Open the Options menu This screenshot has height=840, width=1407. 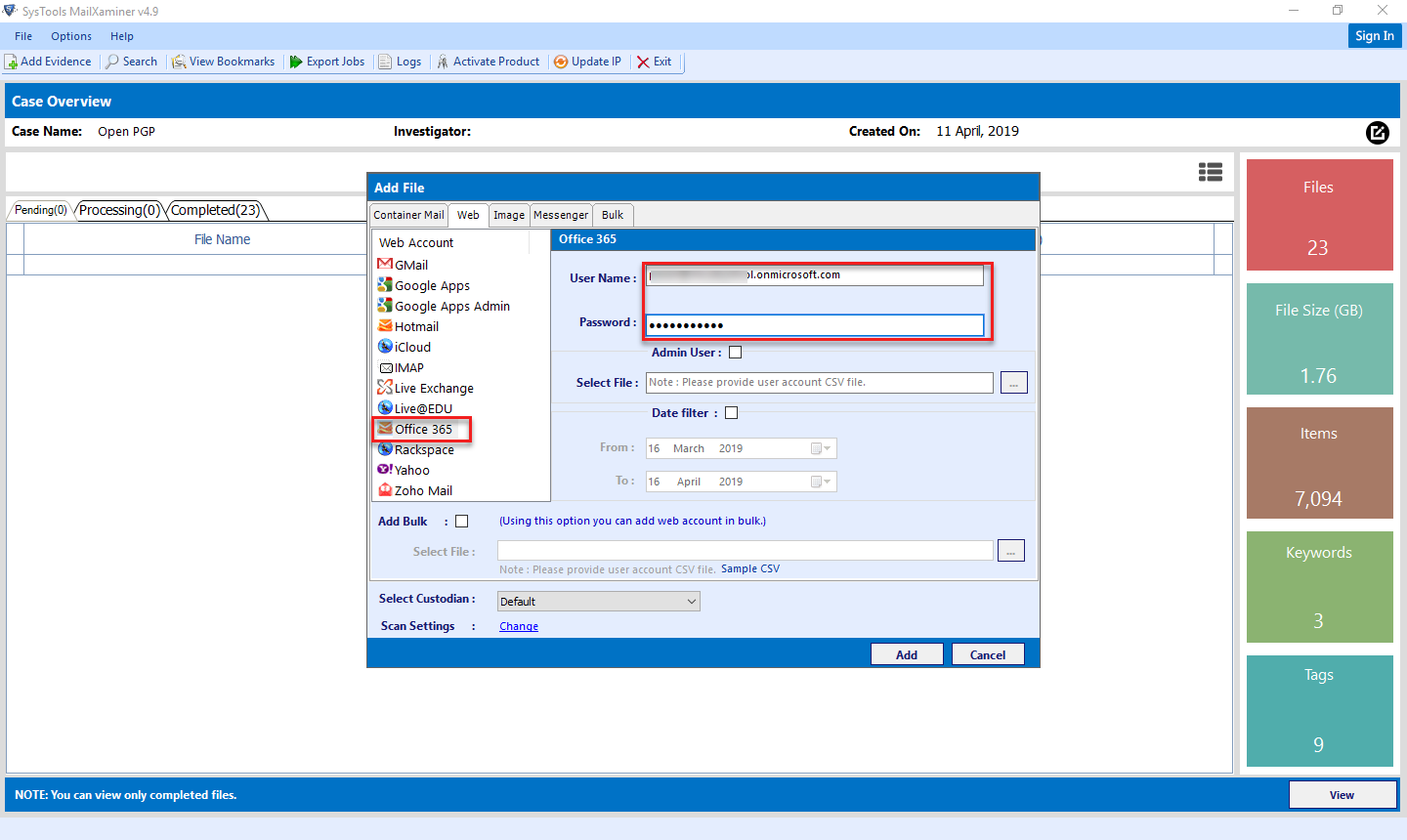click(x=70, y=35)
